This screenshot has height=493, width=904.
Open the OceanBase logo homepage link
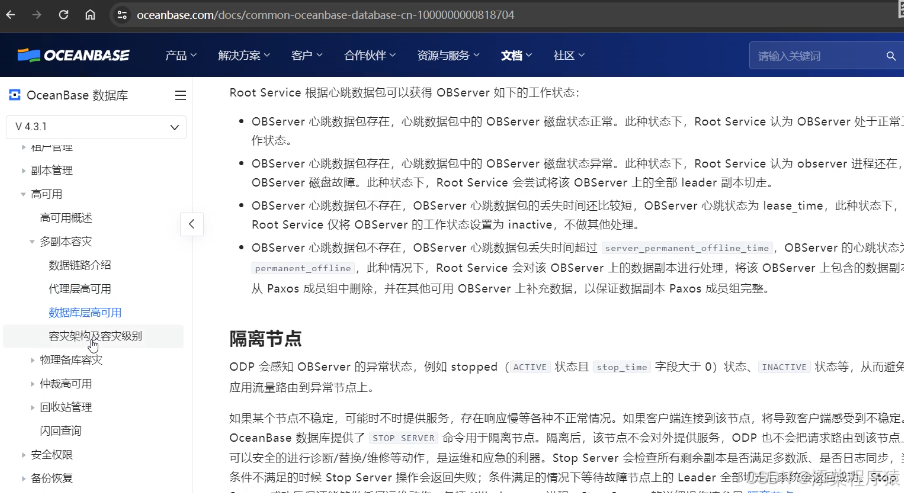click(x=73, y=55)
